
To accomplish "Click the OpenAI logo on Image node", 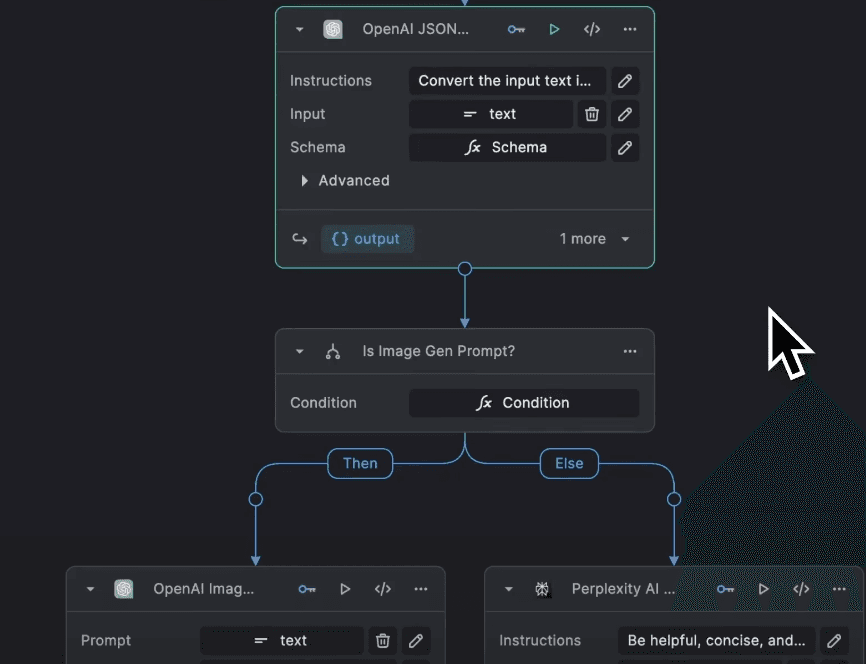I will (x=124, y=589).
